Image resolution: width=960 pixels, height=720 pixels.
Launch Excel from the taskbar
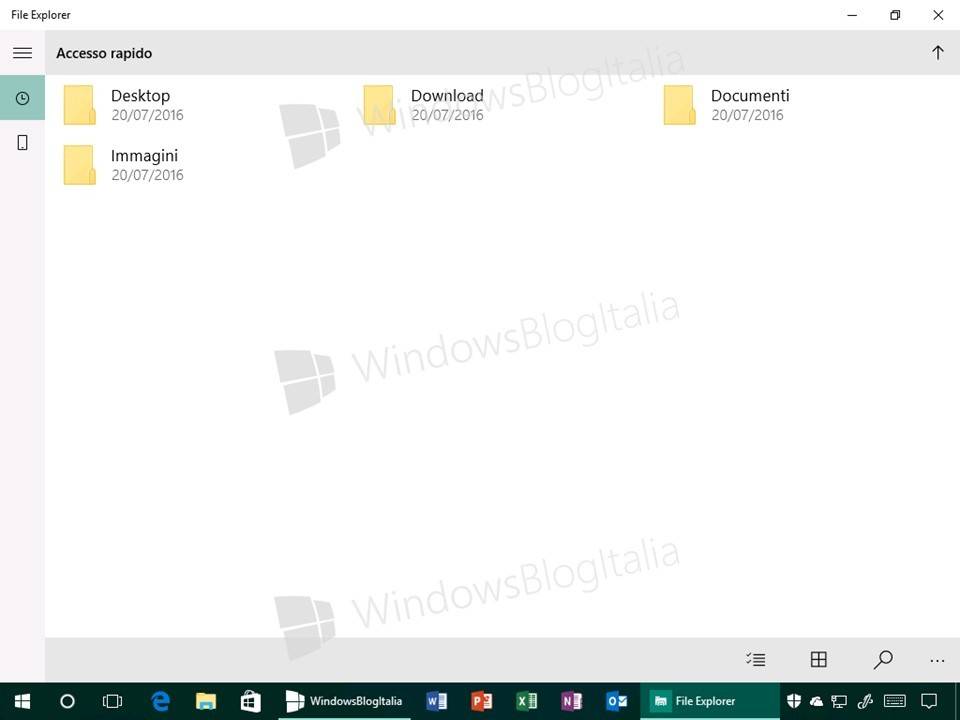click(x=527, y=701)
